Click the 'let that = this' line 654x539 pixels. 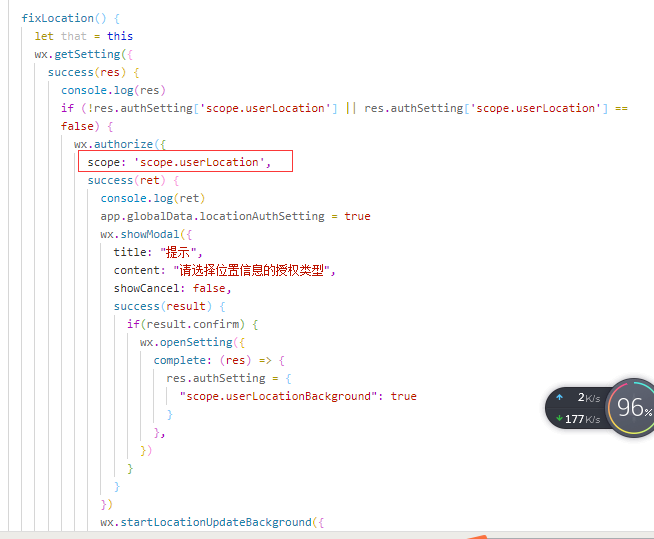click(x=83, y=36)
